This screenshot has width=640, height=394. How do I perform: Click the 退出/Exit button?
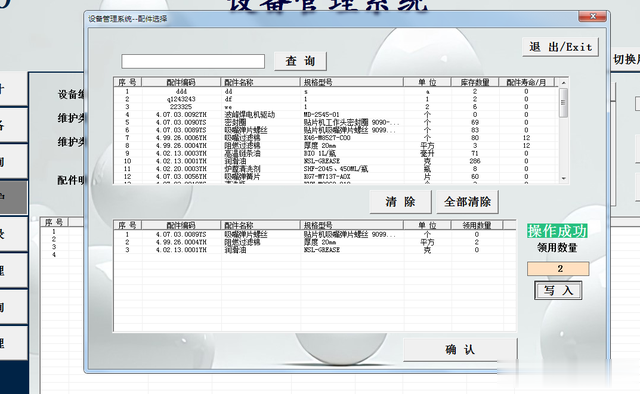tap(560, 47)
